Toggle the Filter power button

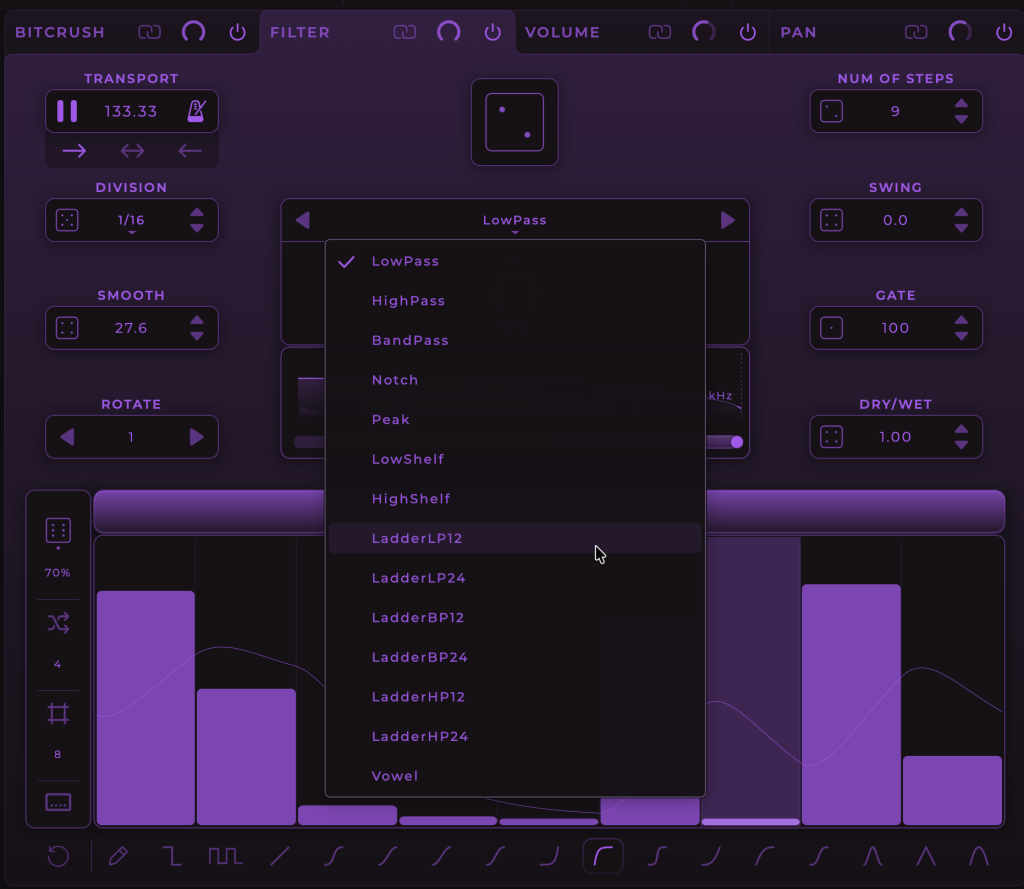click(492, 32)
